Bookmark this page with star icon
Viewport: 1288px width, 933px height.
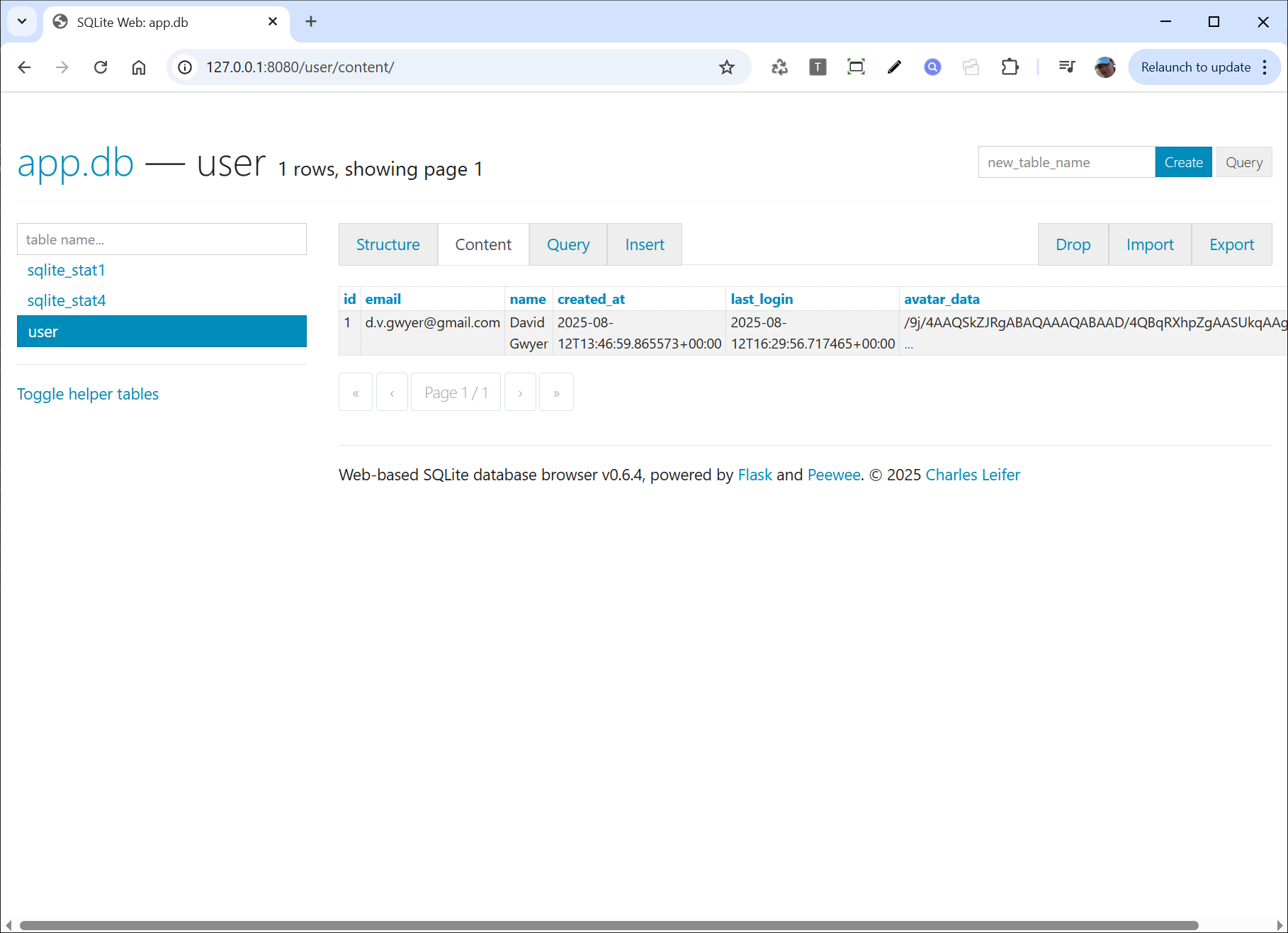click(726, 67)
